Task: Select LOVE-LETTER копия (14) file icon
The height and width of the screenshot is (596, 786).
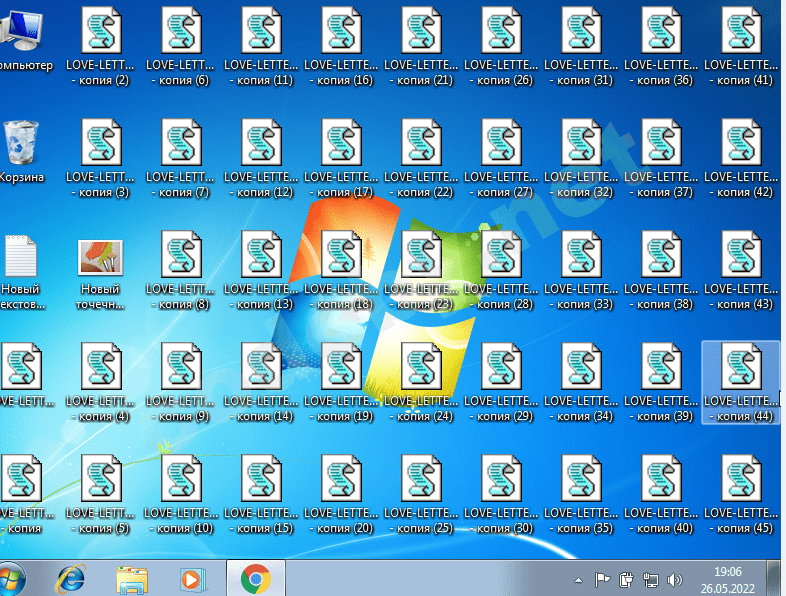Action: (x=261, y=366)
